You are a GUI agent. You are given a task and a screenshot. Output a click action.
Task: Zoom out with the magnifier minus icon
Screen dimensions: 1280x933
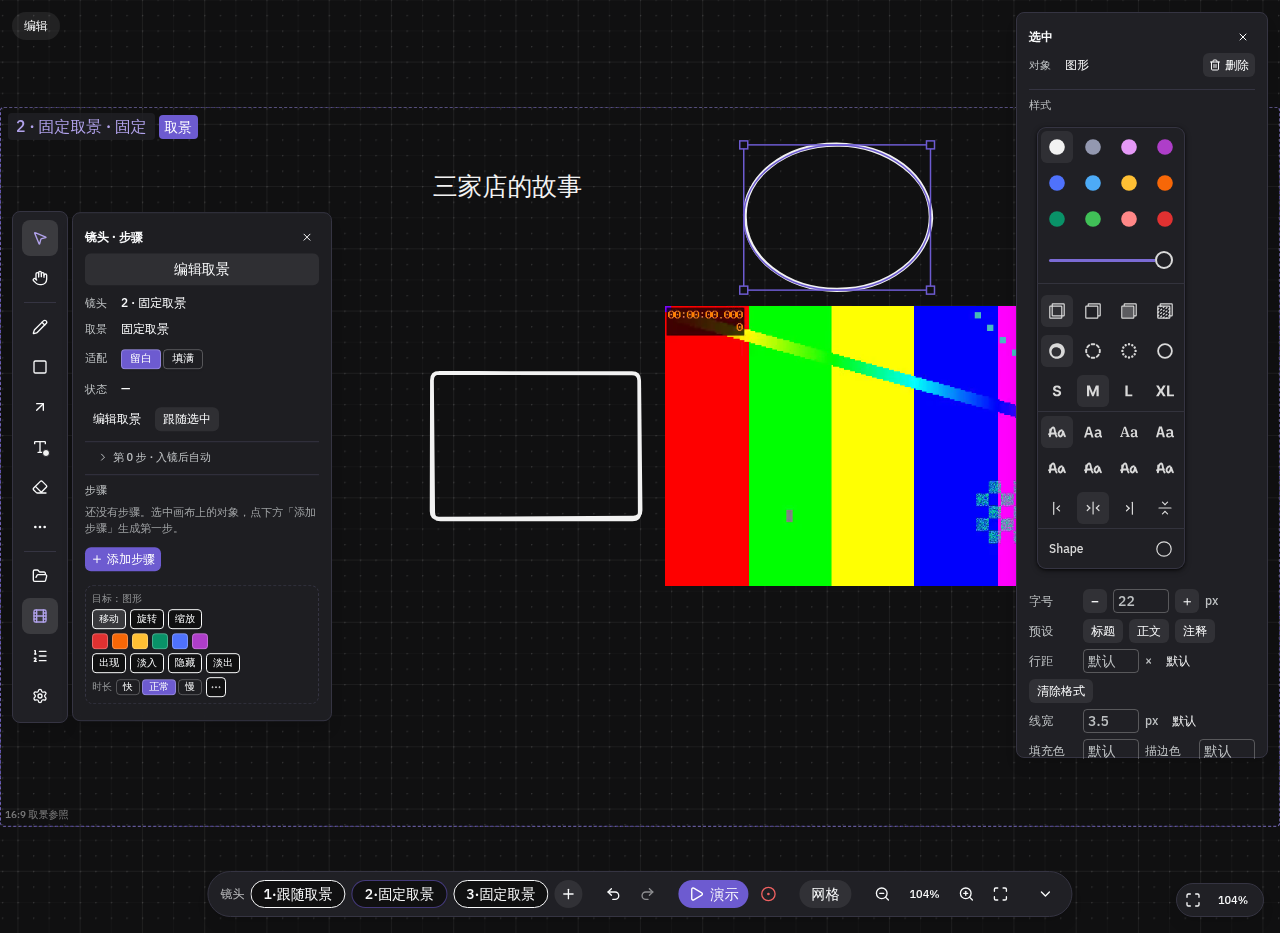[882, 894]
